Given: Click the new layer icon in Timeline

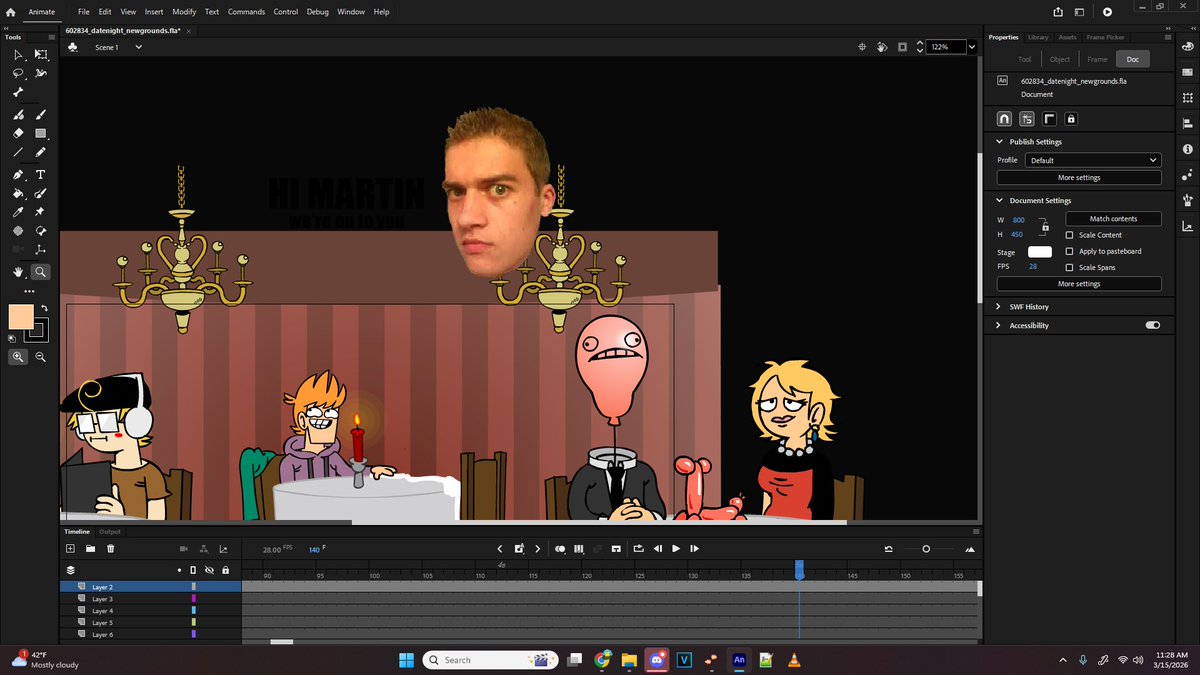Looking at the screenshot, I should (70, 548).
